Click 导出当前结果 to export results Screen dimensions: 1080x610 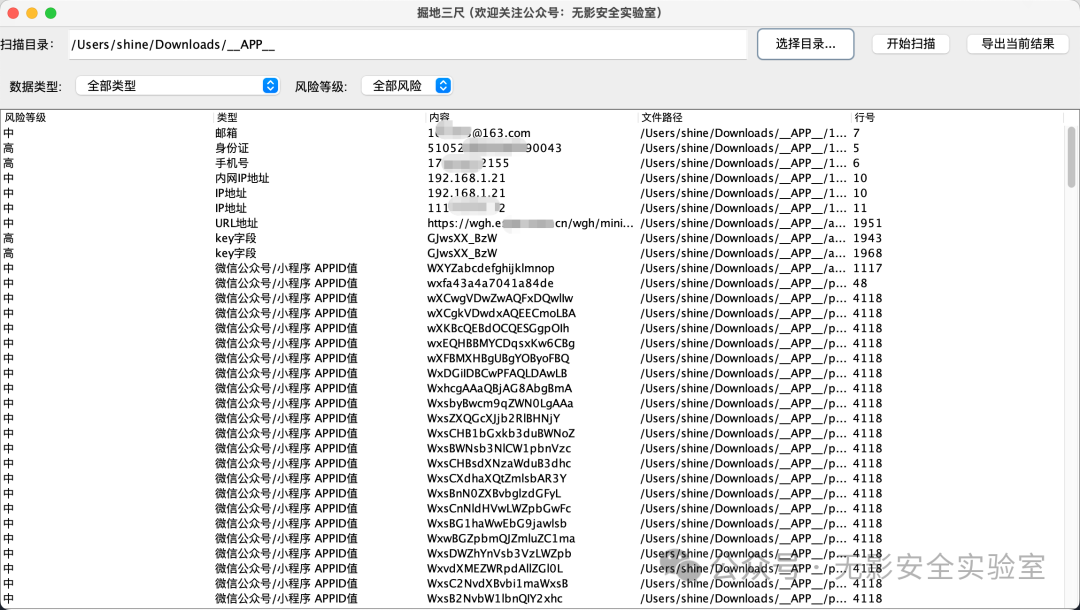click(x=1017, y=44)
